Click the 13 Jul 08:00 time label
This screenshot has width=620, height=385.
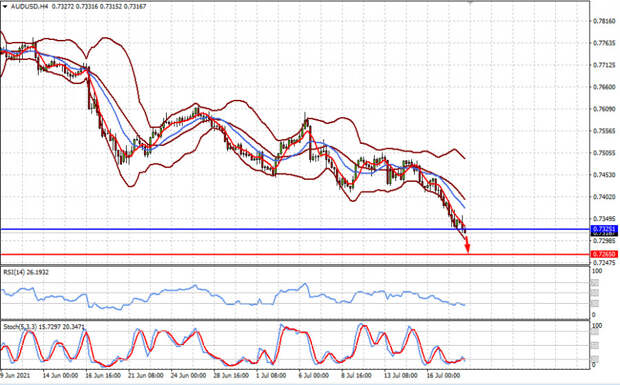[x=401, y=375]
